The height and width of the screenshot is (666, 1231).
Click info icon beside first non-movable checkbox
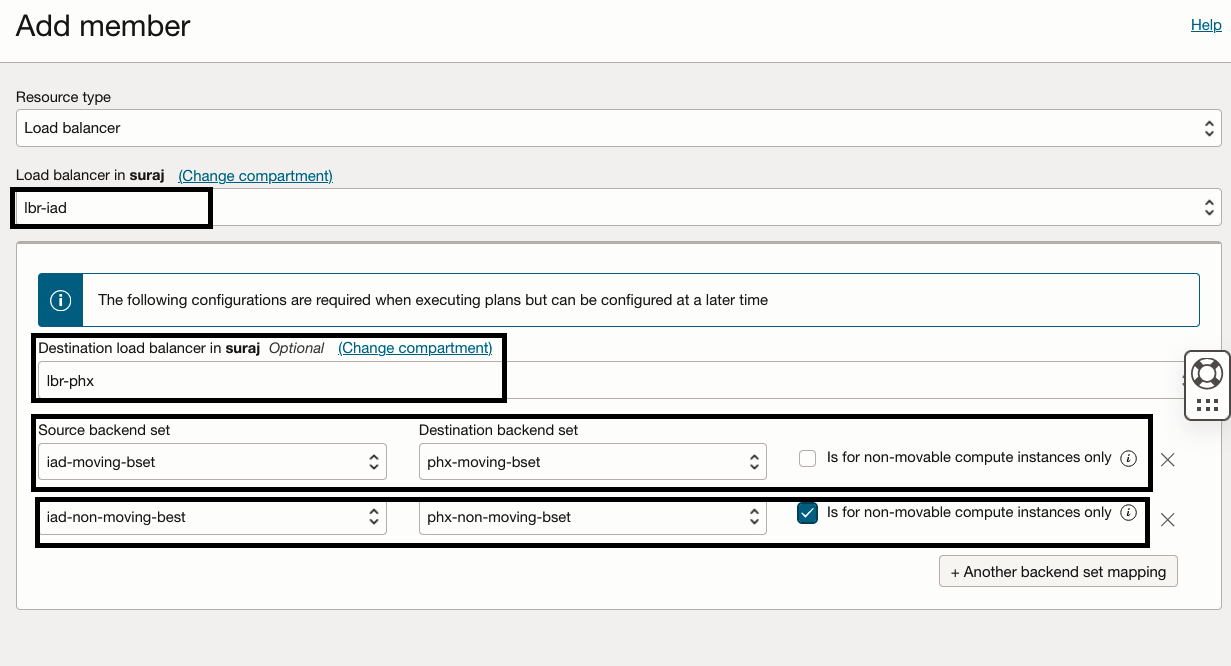(x=1129, y=458)
